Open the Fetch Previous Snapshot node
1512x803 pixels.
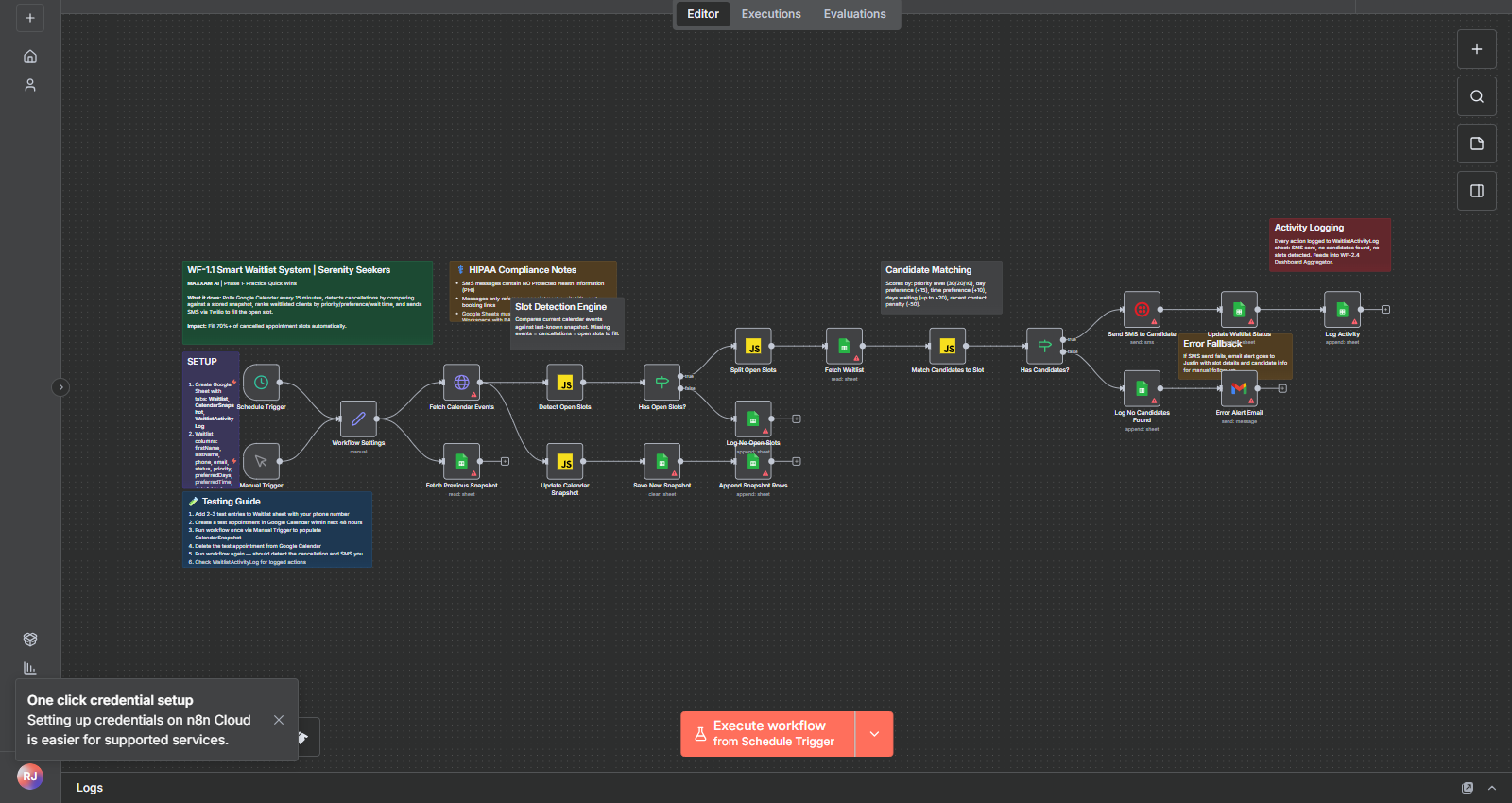(461, 461)
